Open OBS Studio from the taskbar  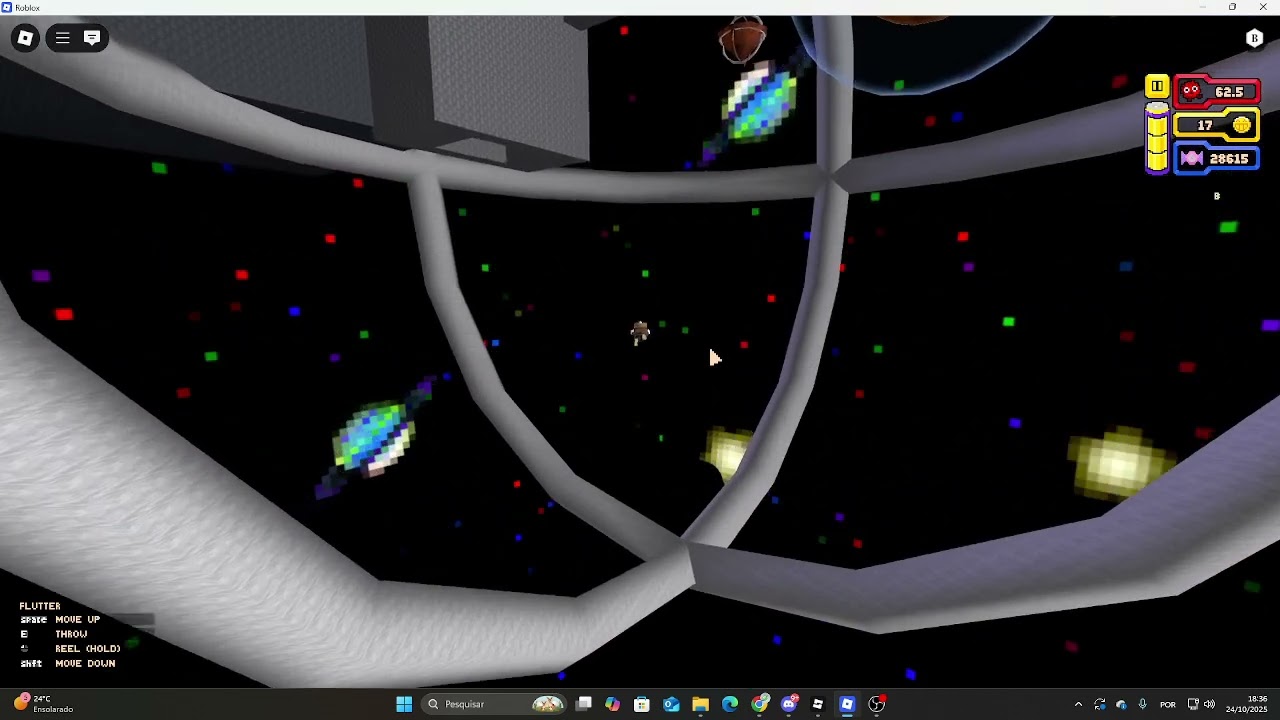click(877, 704)
